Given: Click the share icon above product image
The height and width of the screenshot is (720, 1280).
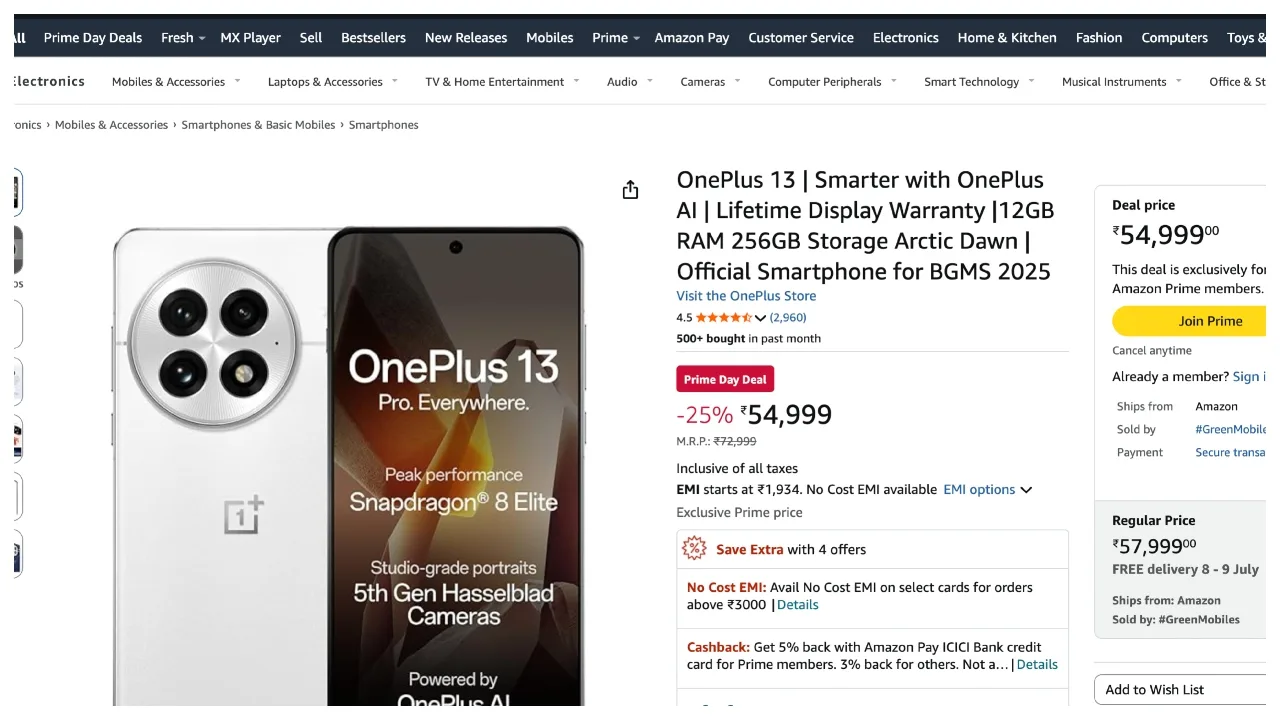Looking at the screenshot, I should [x=630, y=190].
